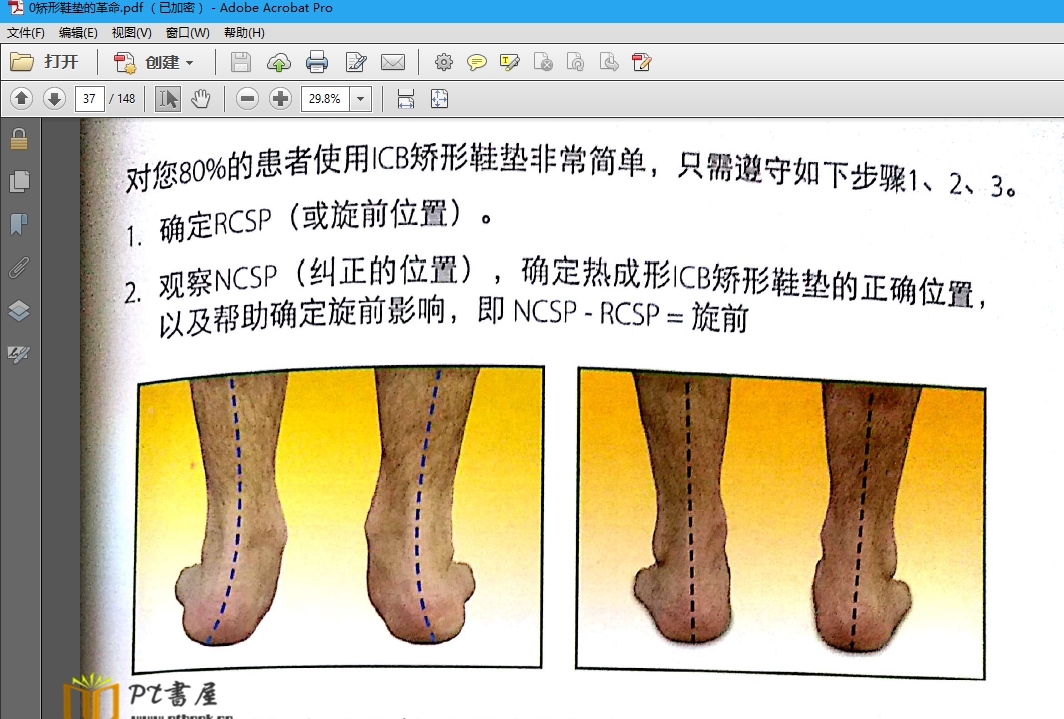Viewport: 1064px width, 719px height.
Task: Open the bookmarks panel
Action: (x=19, y=225)
